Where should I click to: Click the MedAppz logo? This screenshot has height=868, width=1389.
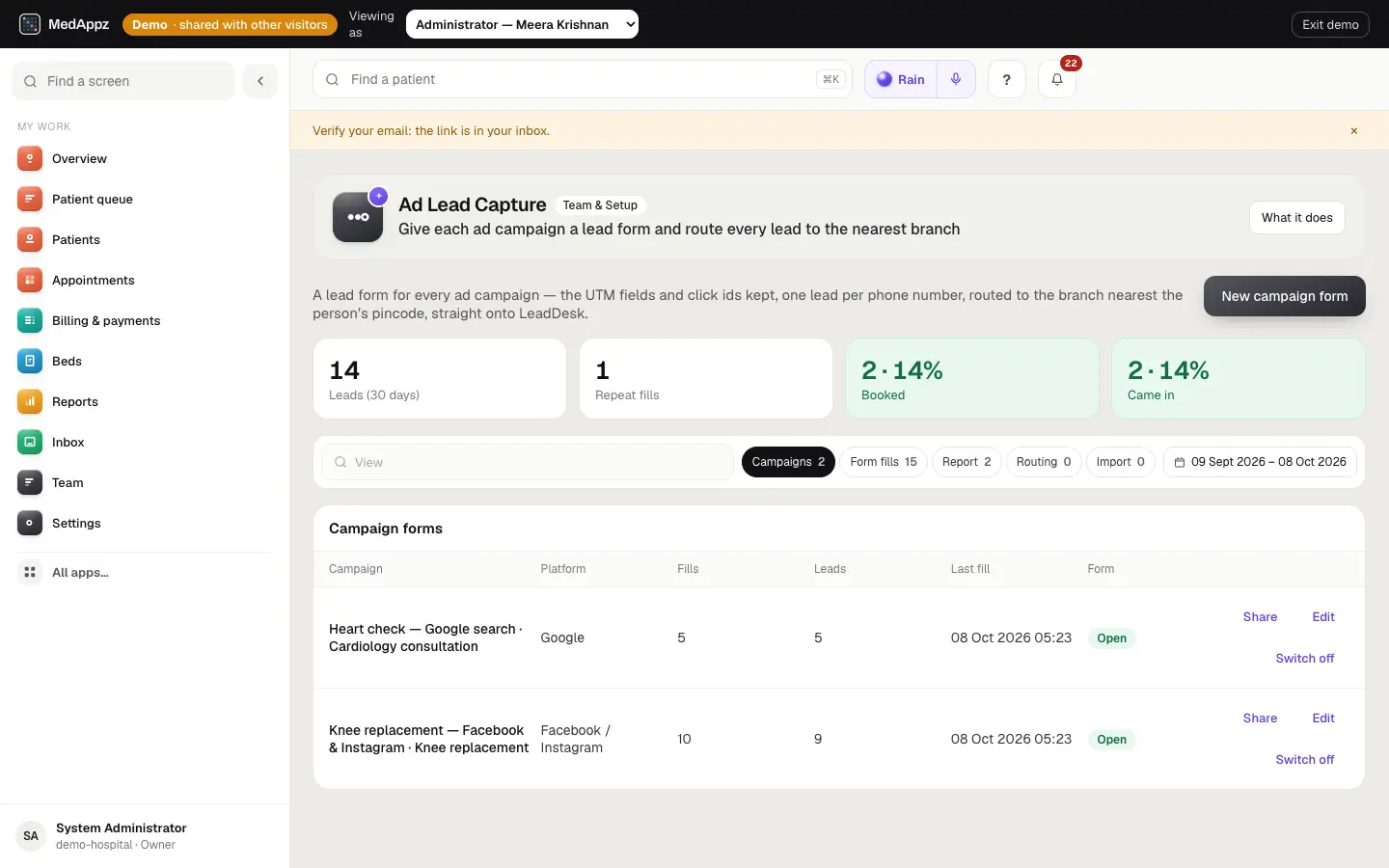65,24
